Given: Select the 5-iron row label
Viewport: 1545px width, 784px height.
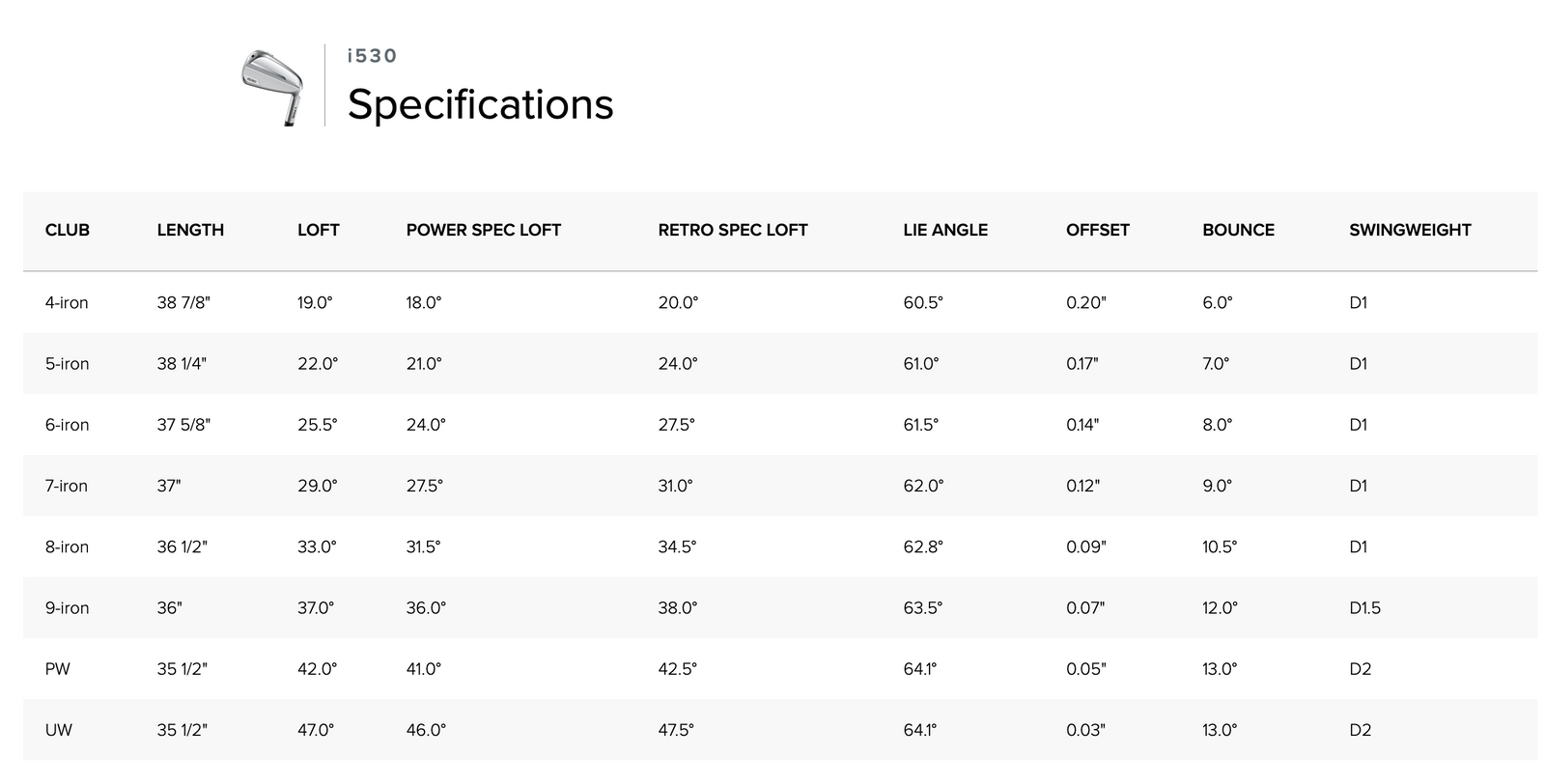Looking at the screenshot, I should click(67, 364).
